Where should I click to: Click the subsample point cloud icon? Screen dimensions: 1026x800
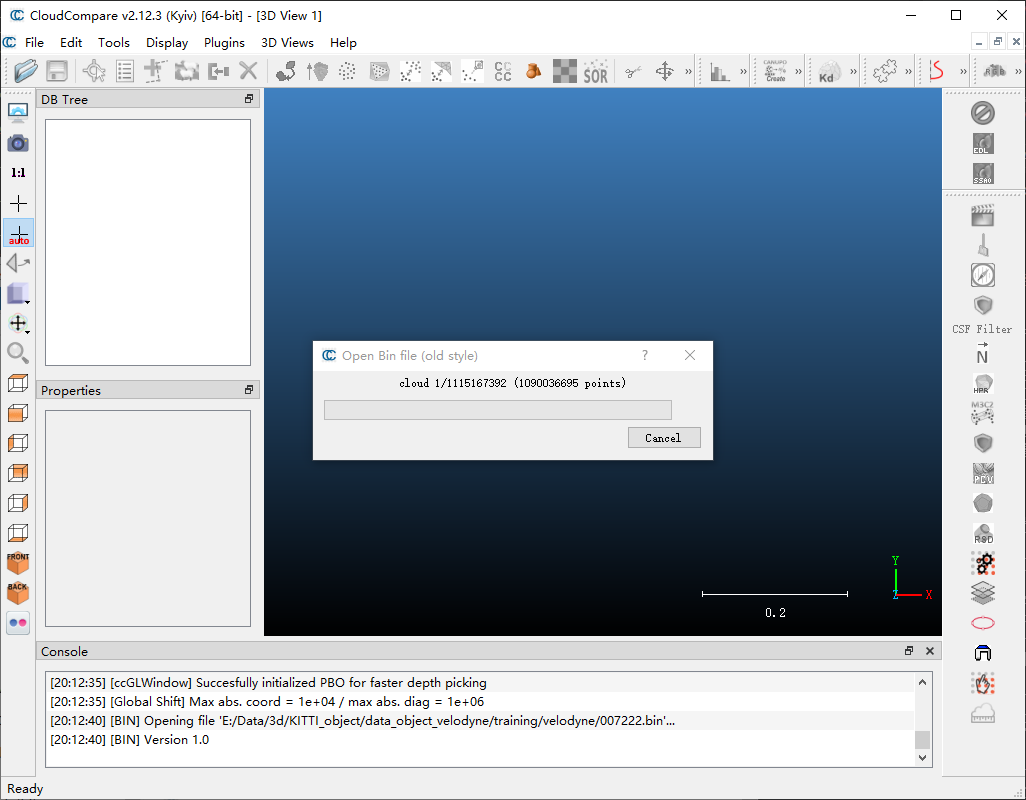coord(347,71)
